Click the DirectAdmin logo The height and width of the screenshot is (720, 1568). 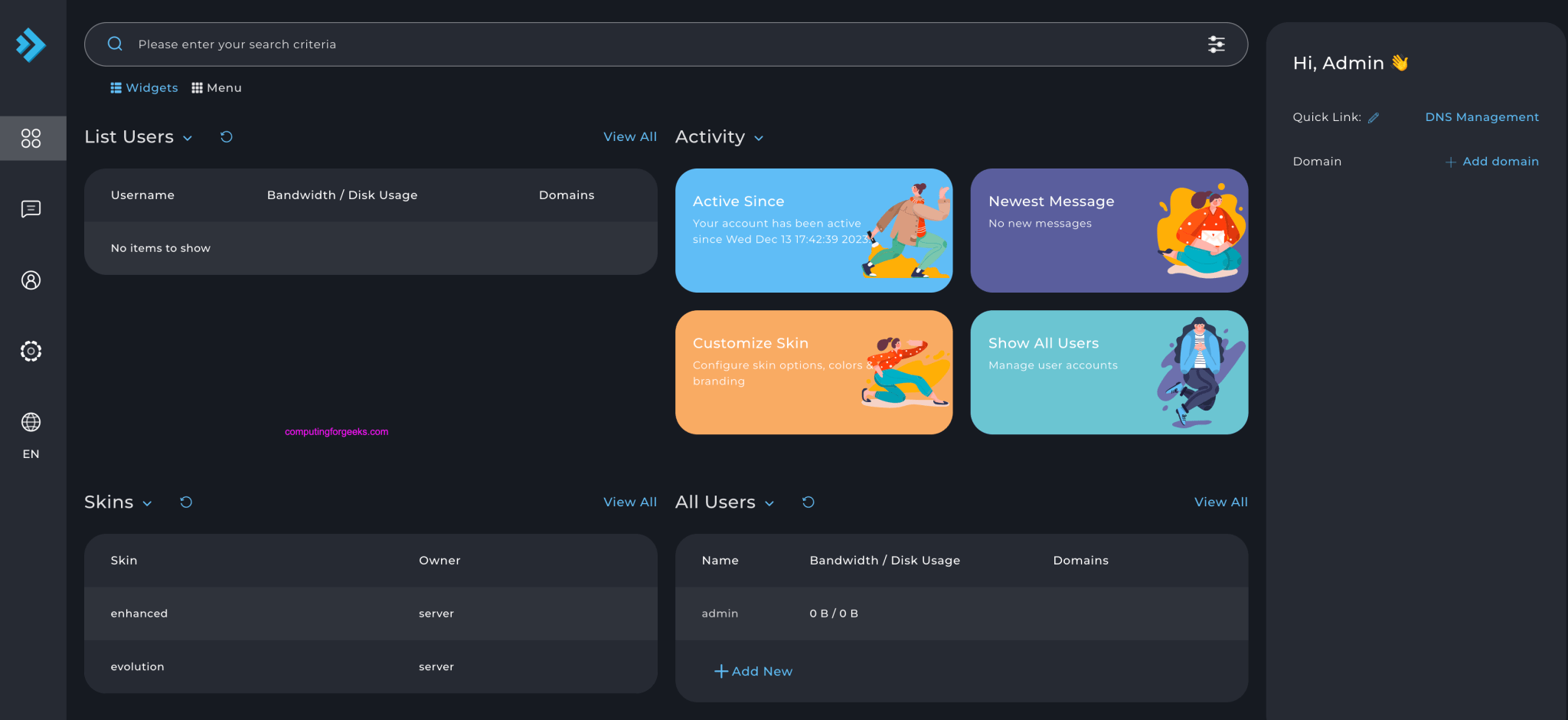tap(31, 45)
